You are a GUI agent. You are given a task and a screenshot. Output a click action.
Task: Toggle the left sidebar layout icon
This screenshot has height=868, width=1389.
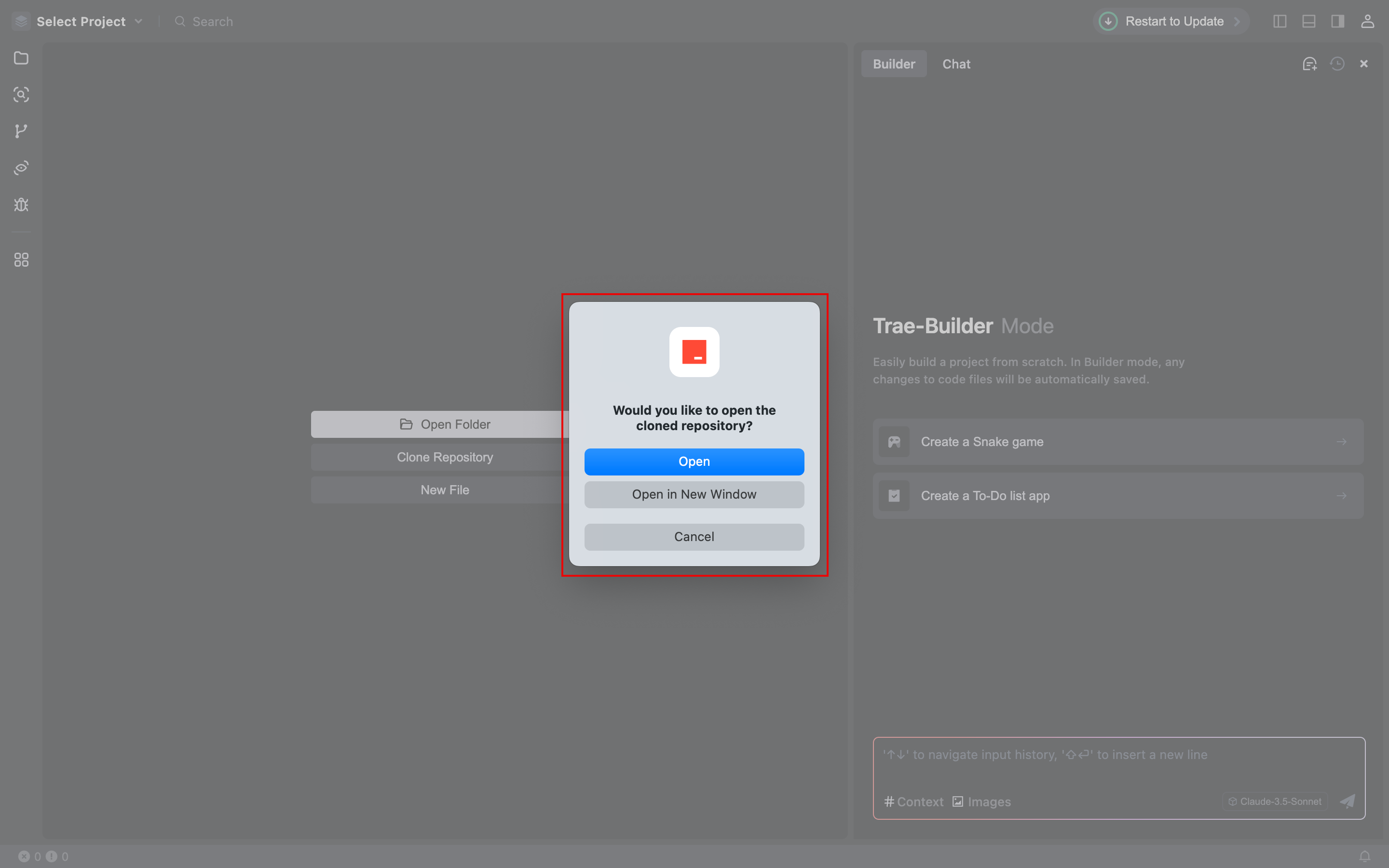tap(1280, 21)
